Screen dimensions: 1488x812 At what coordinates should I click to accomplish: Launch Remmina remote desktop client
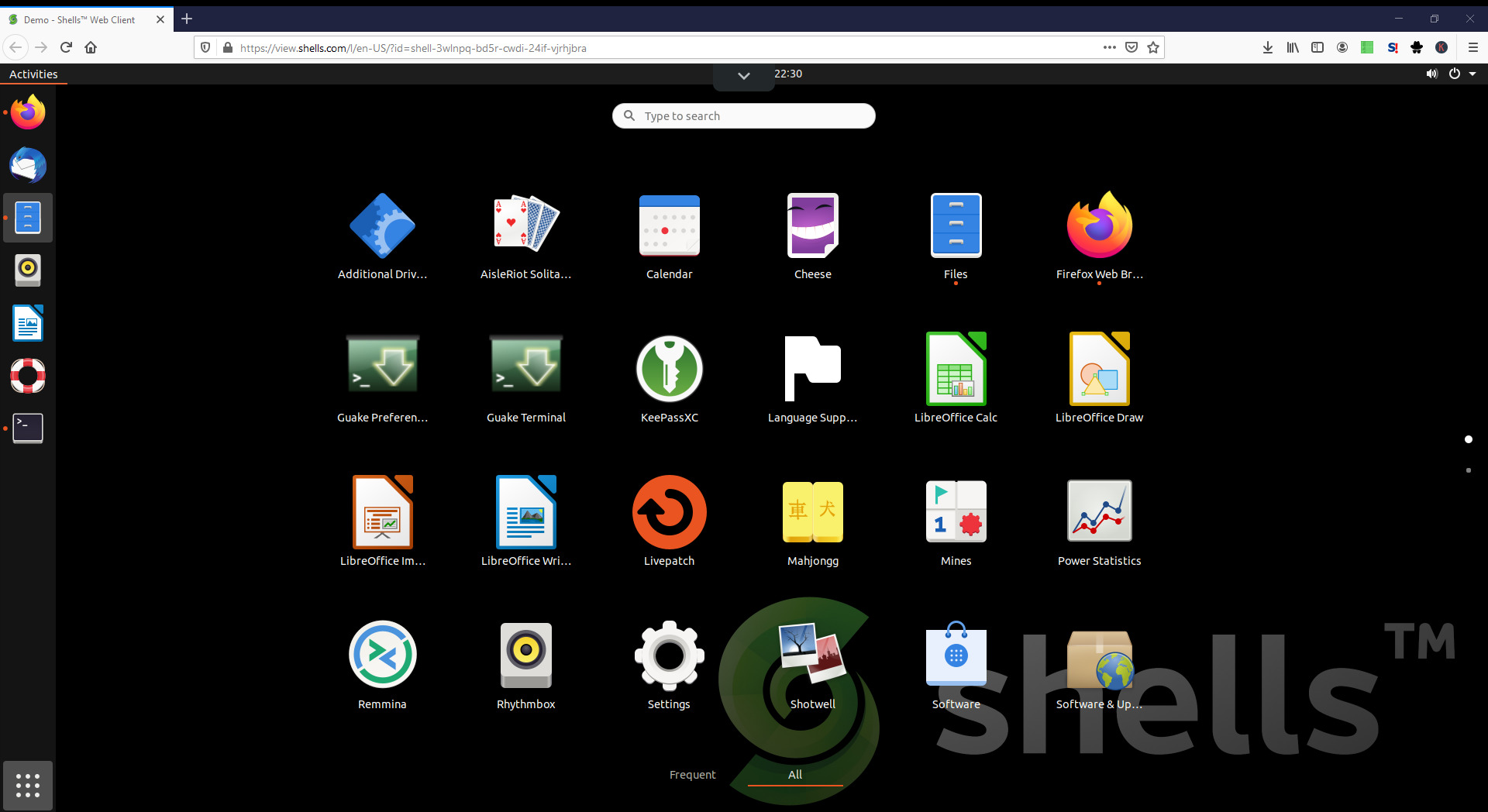[382, 666]
